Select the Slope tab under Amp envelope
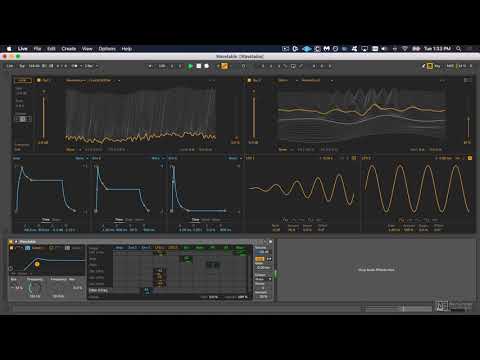Screen dimensions: 480x360 (x=56, y=220)
